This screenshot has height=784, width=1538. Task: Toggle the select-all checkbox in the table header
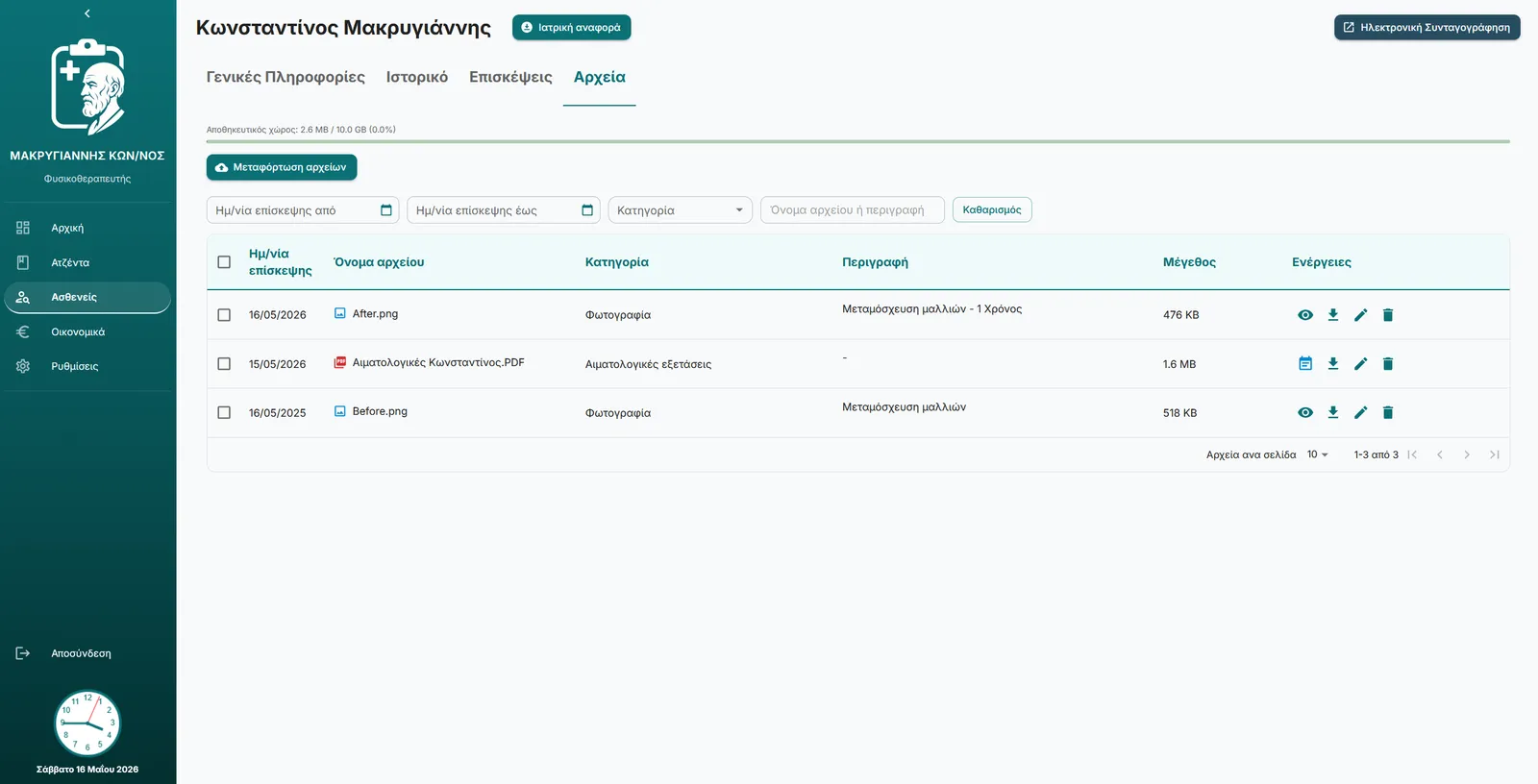pyautogui.click(x=224, y=262)
